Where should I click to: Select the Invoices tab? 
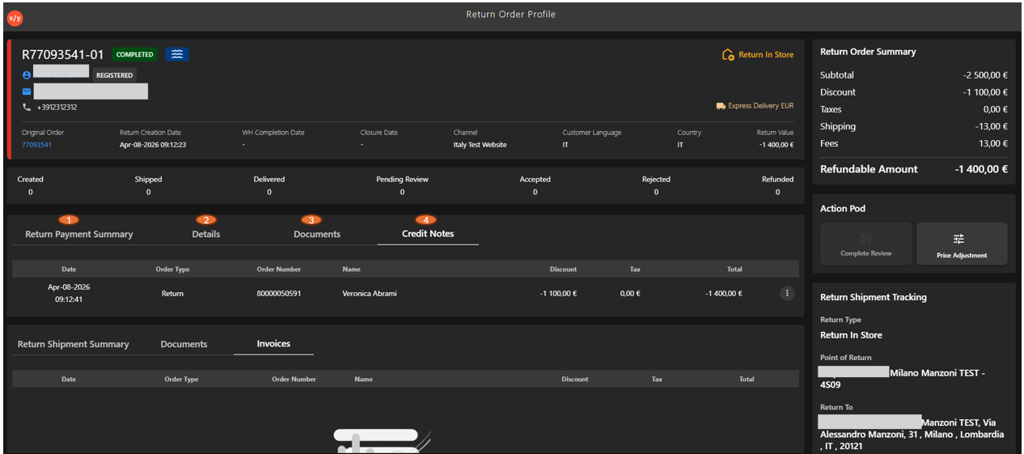coord(274,344)
